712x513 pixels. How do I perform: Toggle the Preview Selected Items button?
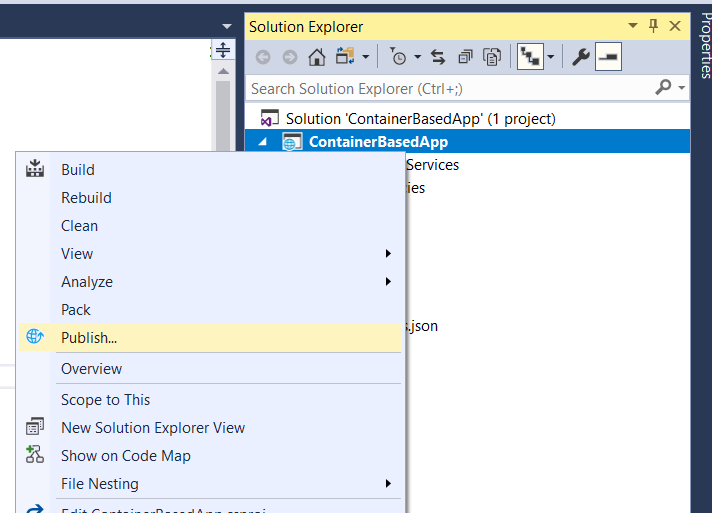tap(608, 57)
